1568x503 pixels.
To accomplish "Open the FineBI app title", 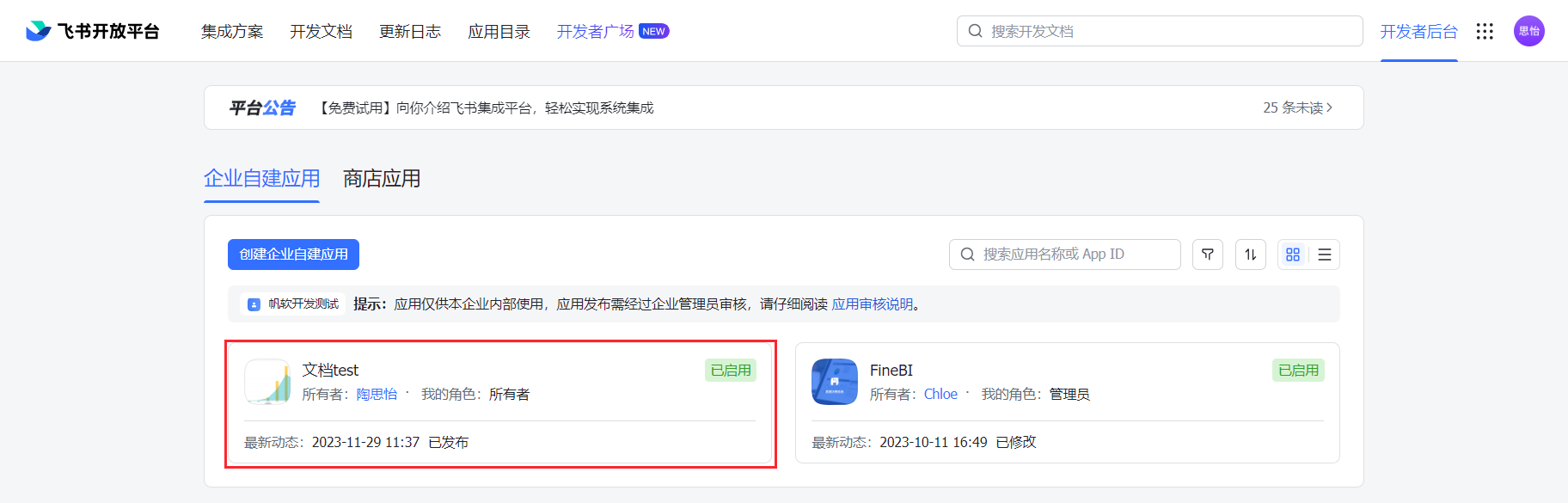I will [891, 370].
